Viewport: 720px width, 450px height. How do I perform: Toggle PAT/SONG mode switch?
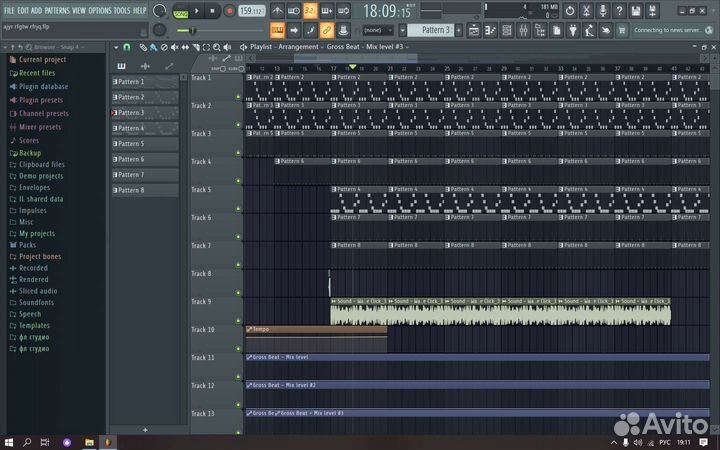pos(180,11)
